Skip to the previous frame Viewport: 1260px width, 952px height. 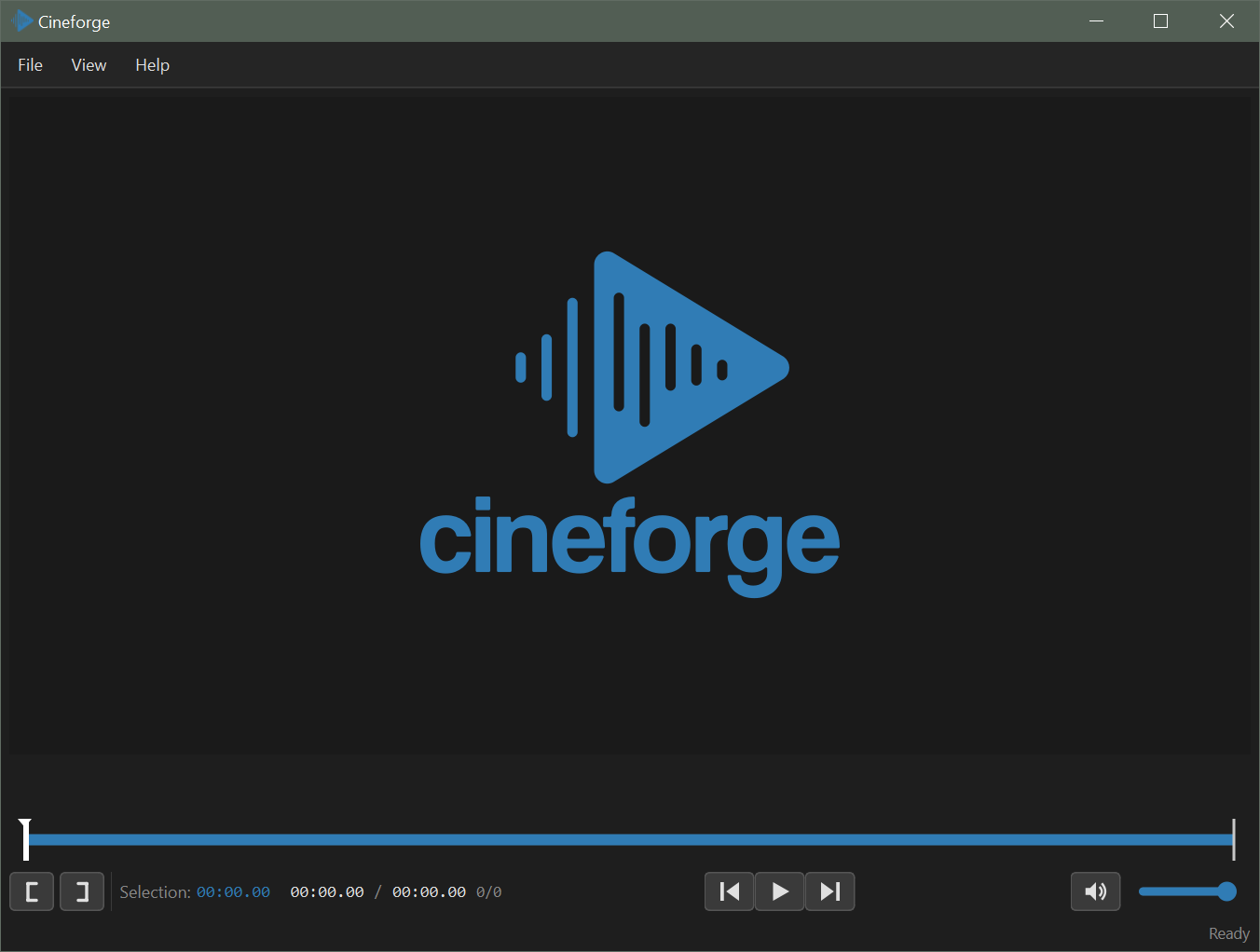(729, 891)
